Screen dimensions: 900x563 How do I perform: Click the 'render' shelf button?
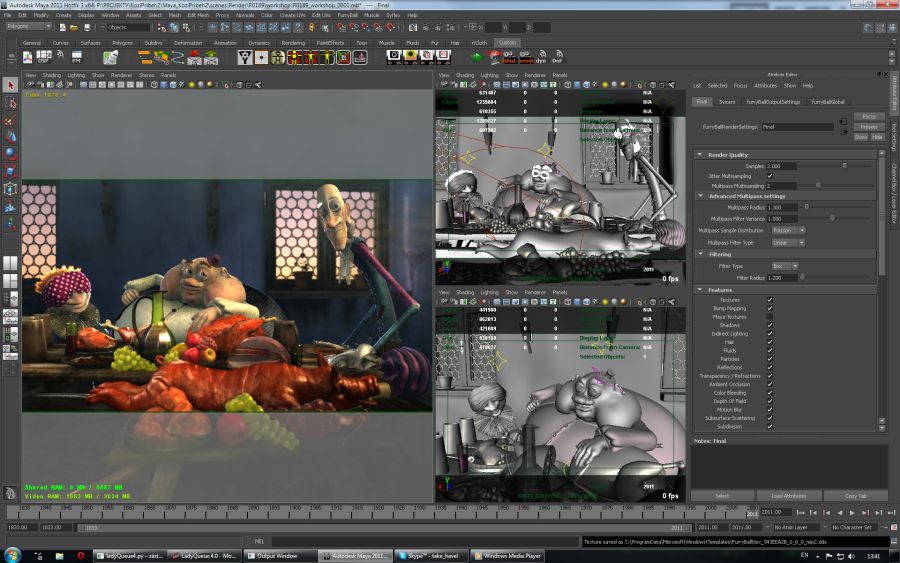coord(525,57)
